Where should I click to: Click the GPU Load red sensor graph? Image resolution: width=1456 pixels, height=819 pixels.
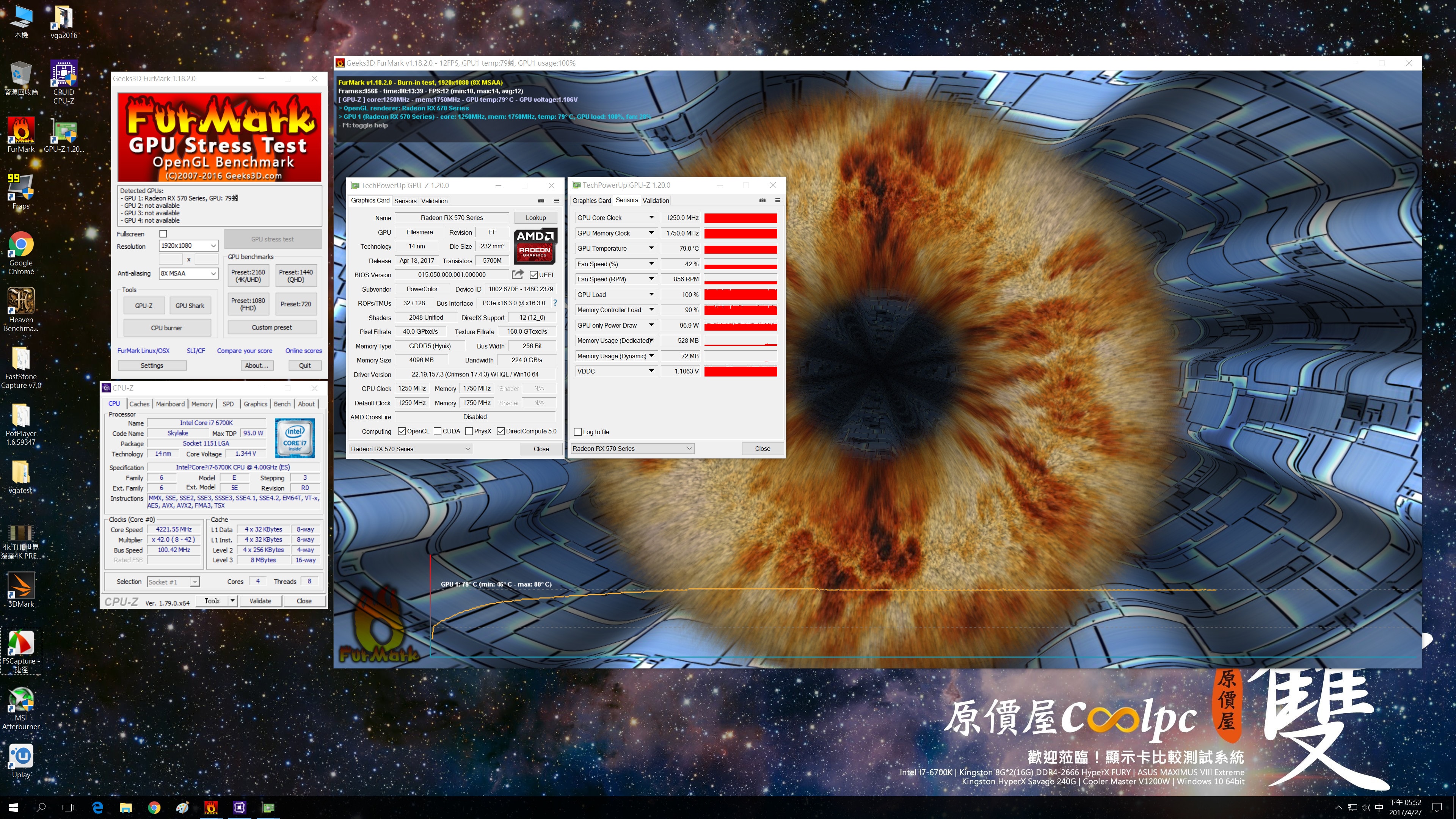741,295
